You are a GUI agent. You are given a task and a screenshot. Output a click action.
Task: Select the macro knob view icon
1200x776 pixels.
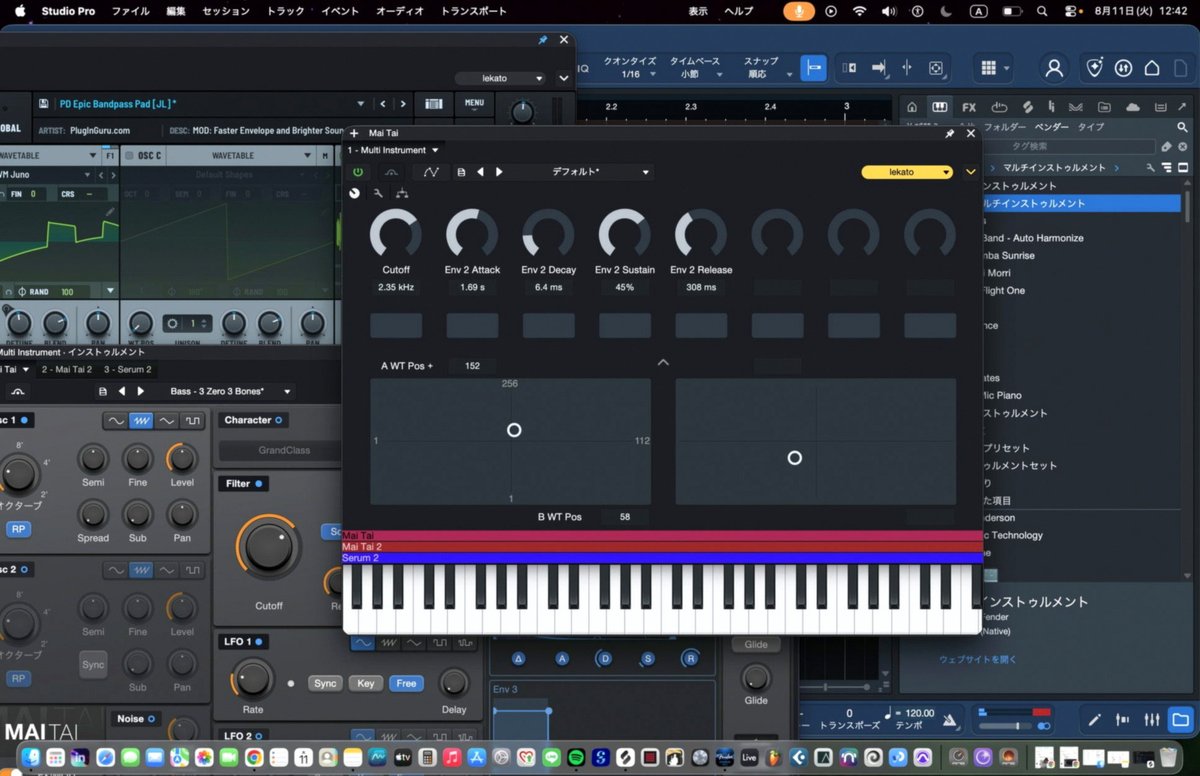[x=355, y=193]
